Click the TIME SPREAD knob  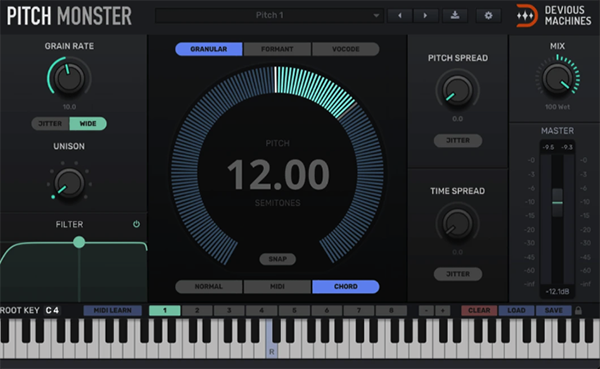[458, 224]
